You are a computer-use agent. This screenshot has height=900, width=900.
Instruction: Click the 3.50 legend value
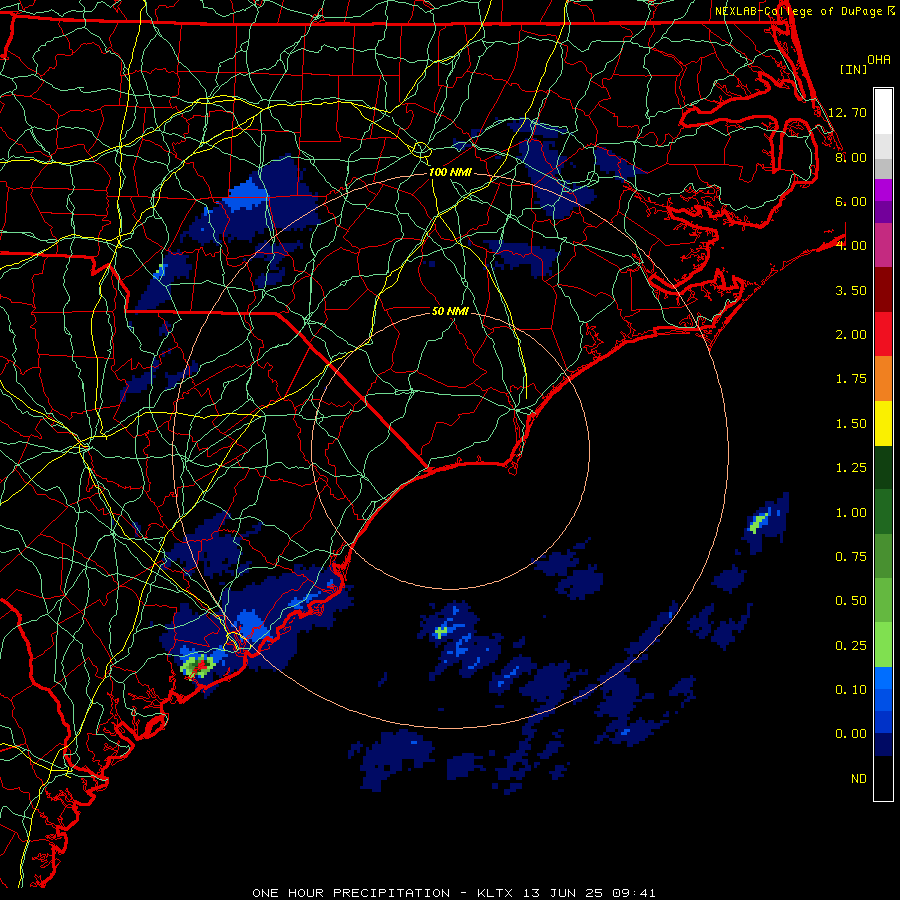[x=851, y=290]
